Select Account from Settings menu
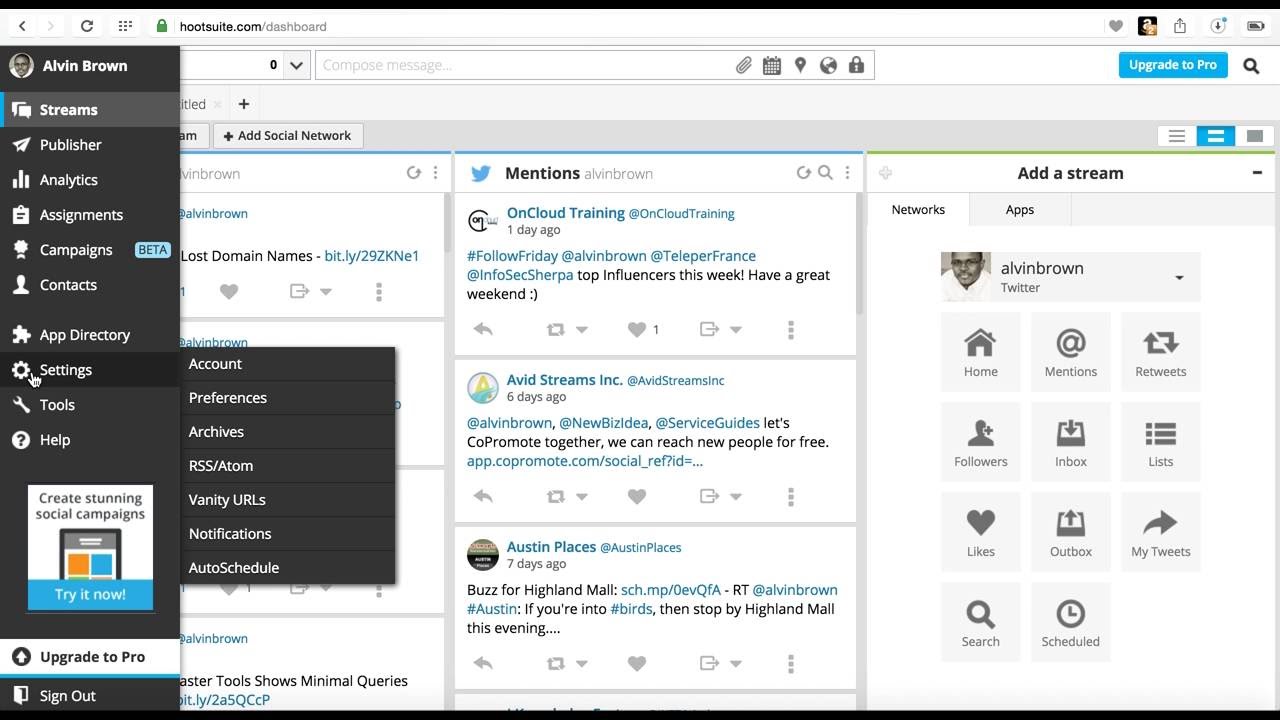This screenshot has height=720, width=1280. [x=288, y=364]
